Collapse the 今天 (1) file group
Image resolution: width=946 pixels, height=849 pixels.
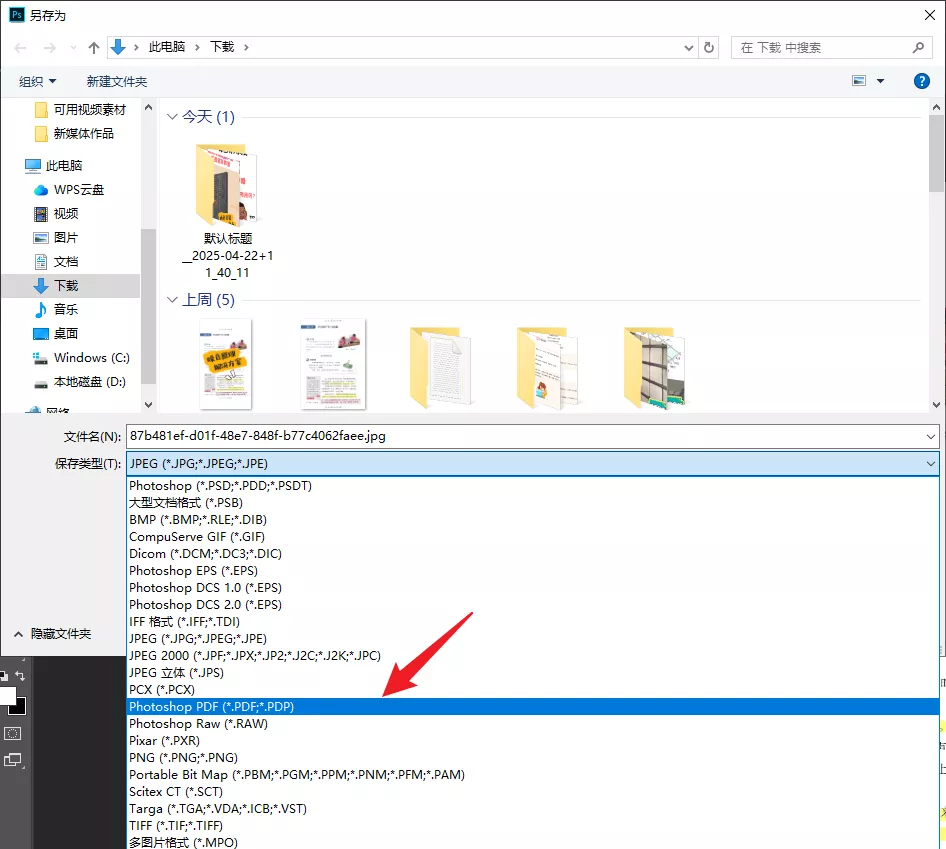tap(174, 116)
